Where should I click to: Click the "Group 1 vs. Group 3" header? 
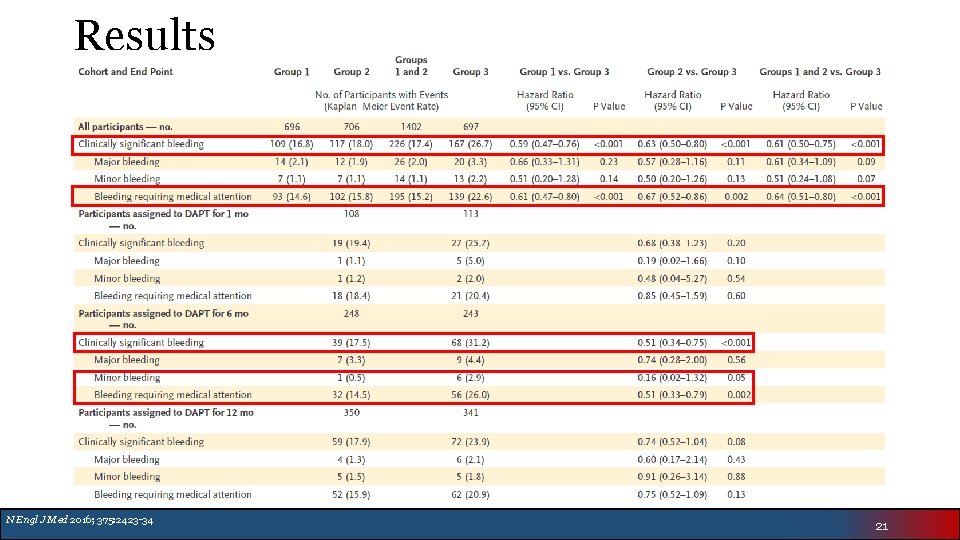click(x=564, y=72)
